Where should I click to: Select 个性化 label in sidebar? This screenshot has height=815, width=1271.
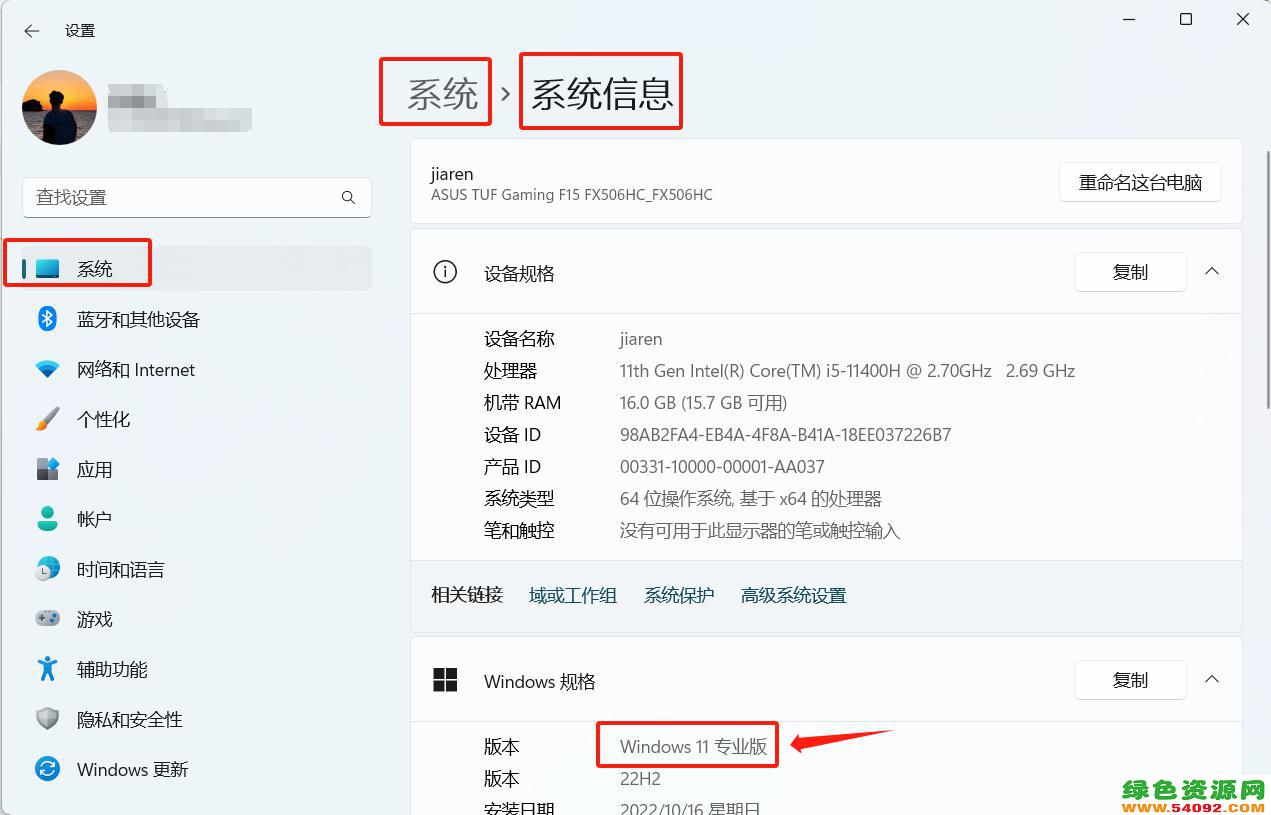[x=104, y=419]
